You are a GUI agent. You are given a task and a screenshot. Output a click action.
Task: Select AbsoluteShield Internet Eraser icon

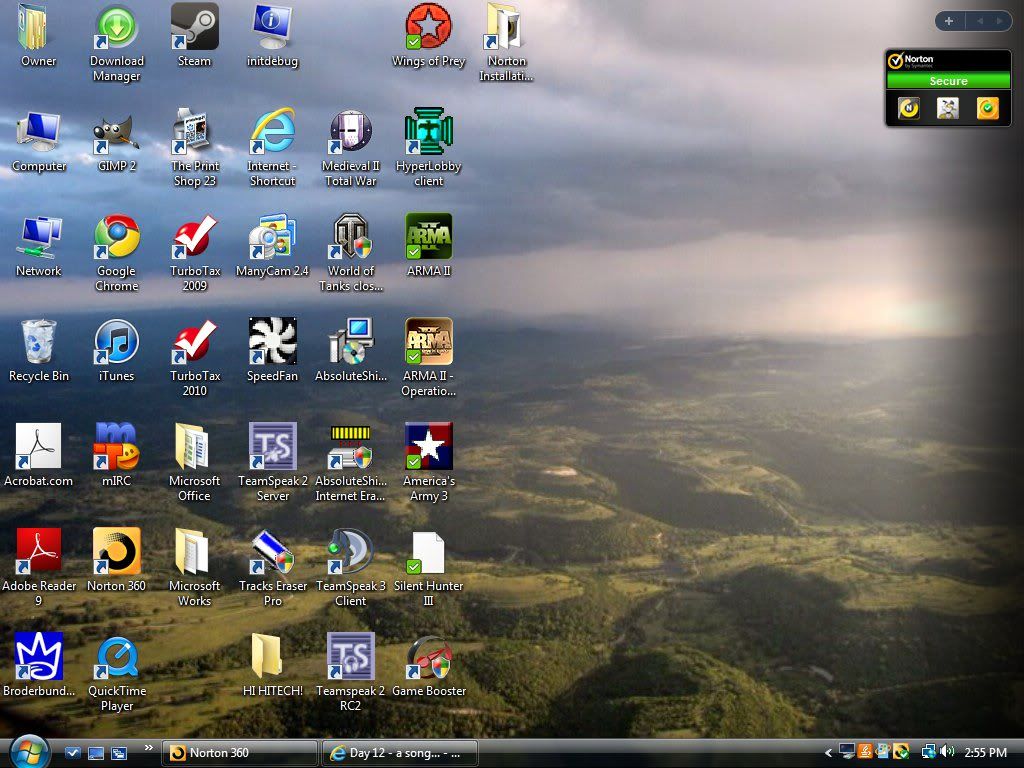coord(350,447)
